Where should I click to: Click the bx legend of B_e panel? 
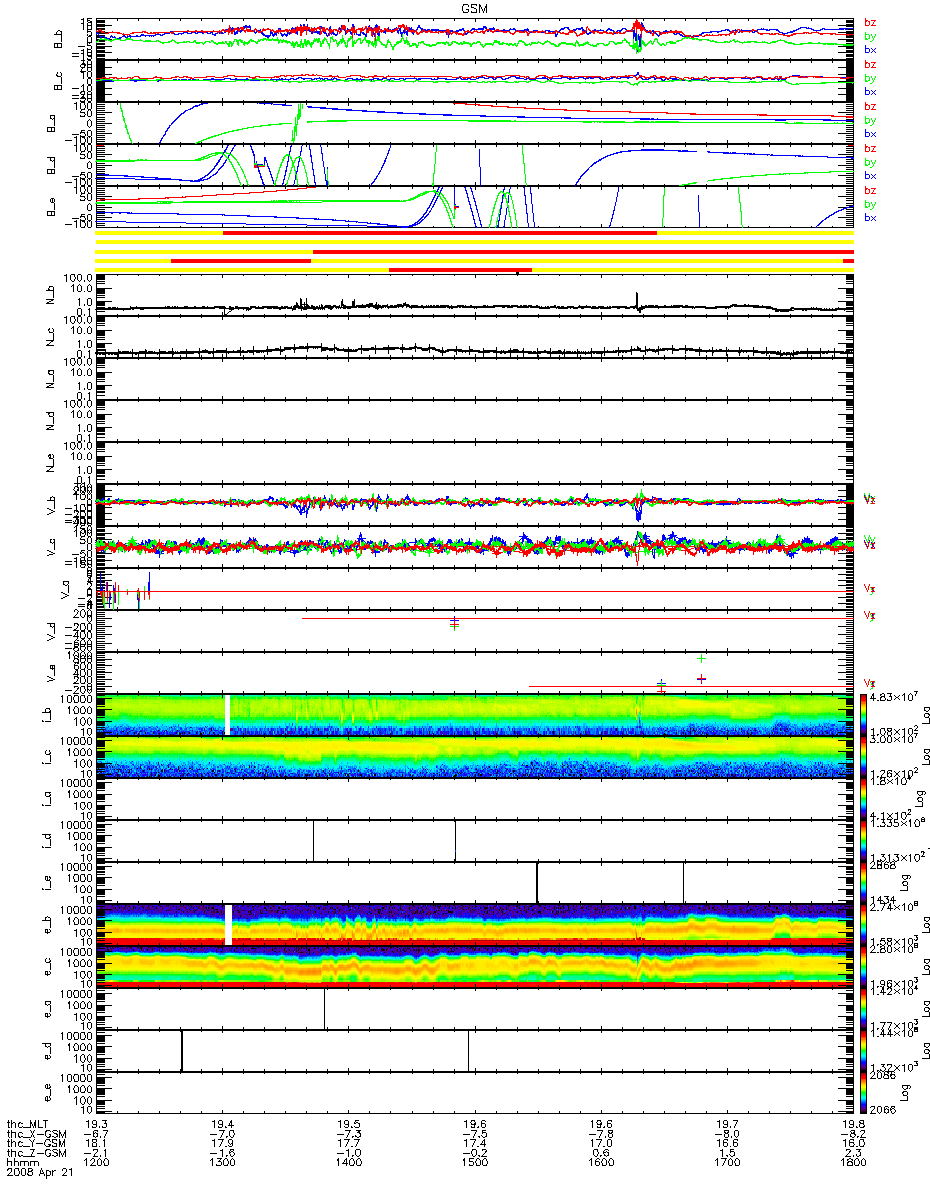[870, 217]
